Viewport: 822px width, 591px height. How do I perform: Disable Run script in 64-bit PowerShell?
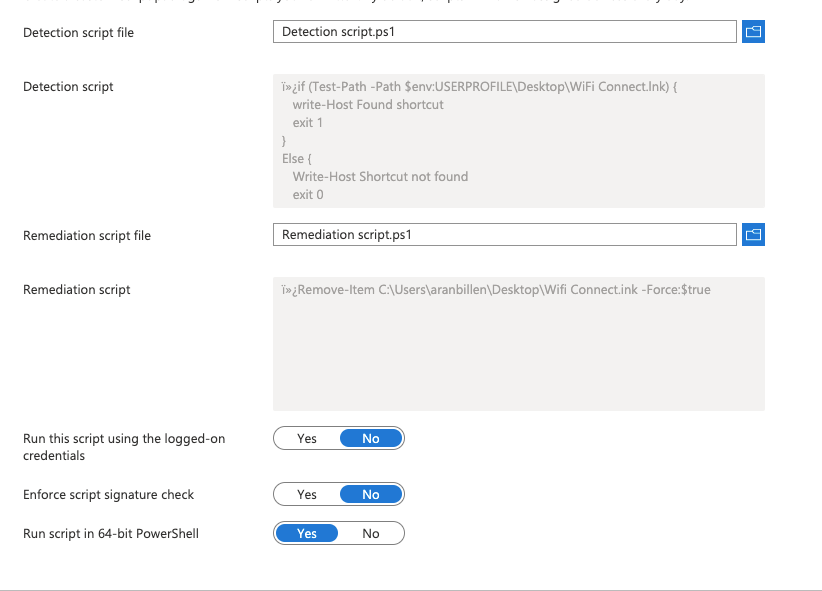(371, 533)
